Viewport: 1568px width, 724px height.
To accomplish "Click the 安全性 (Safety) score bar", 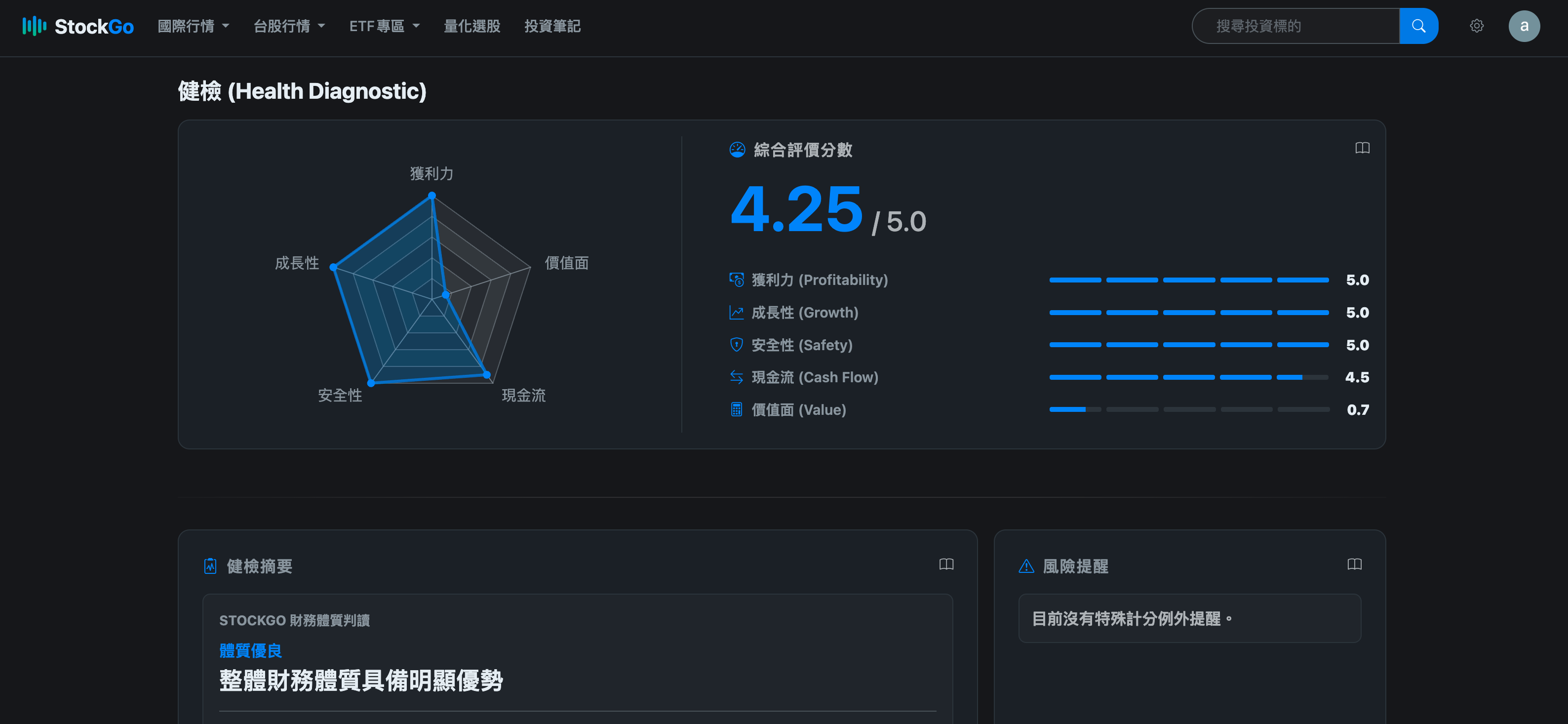I will click(x=1189, y=345).
